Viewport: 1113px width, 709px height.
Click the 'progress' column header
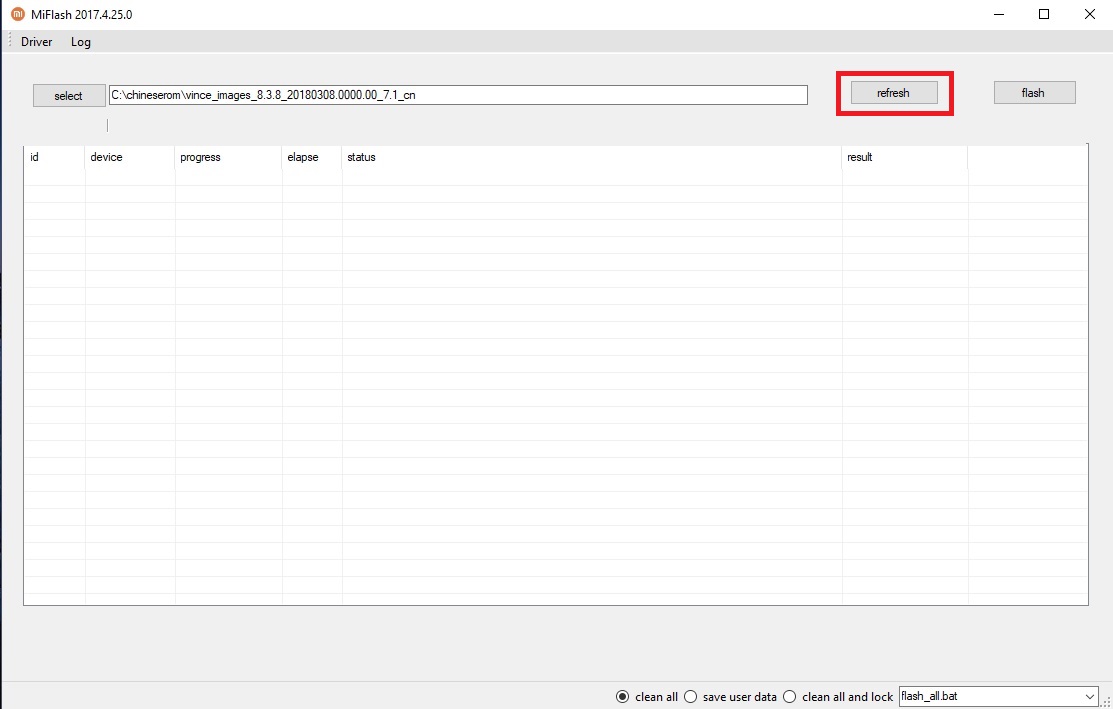tap(229, 157)
